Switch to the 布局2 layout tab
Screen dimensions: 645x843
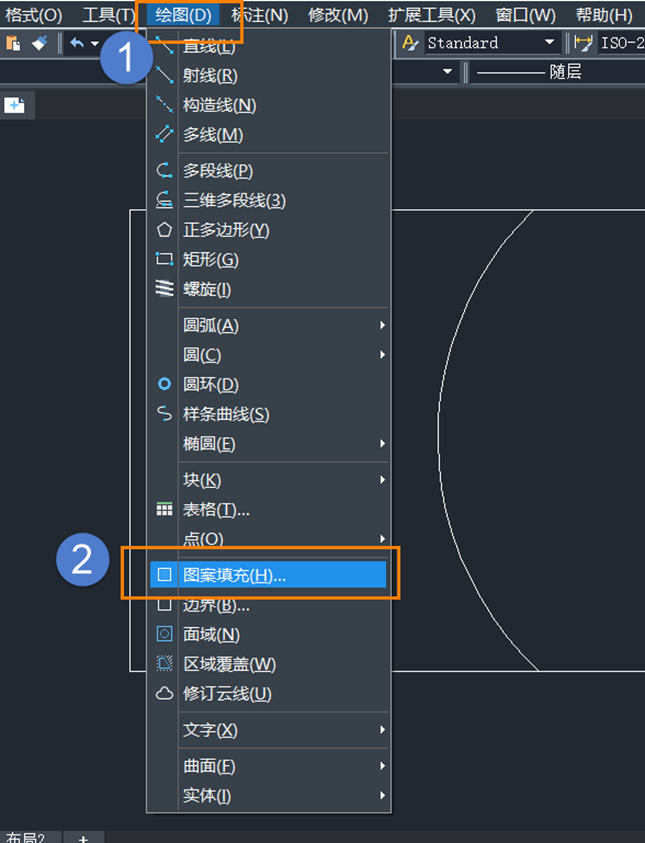click(27, 837)
